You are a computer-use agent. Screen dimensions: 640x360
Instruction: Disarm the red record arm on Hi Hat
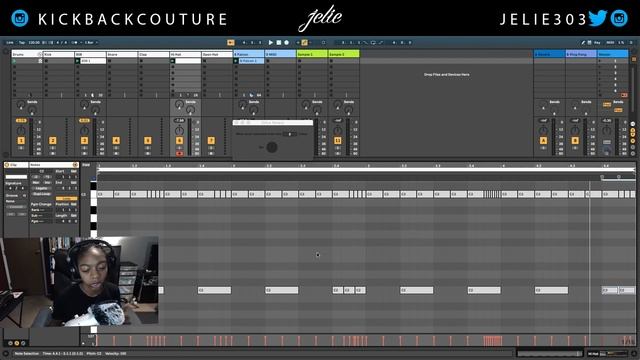[x=179, y=153]
